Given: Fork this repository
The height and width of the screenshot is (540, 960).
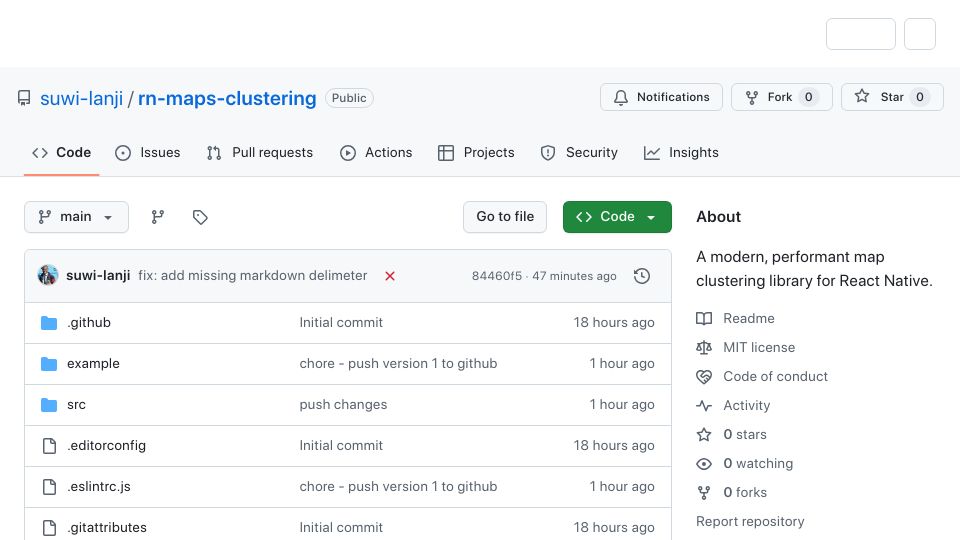Looking at the screenshot, I should coord(782,97).
